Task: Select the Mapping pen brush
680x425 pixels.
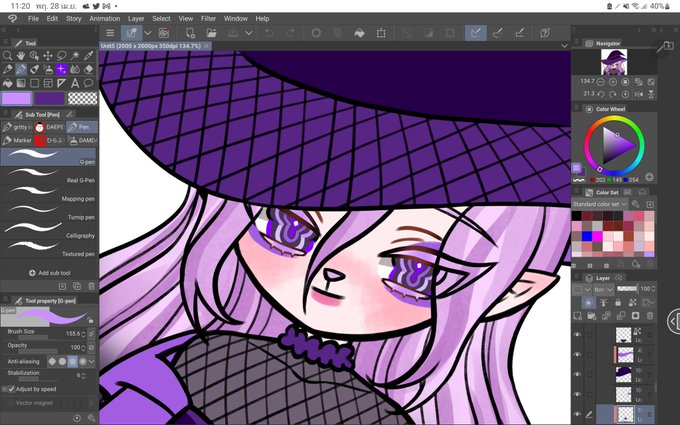Action: pyautogui.click(x=48, y=194)
